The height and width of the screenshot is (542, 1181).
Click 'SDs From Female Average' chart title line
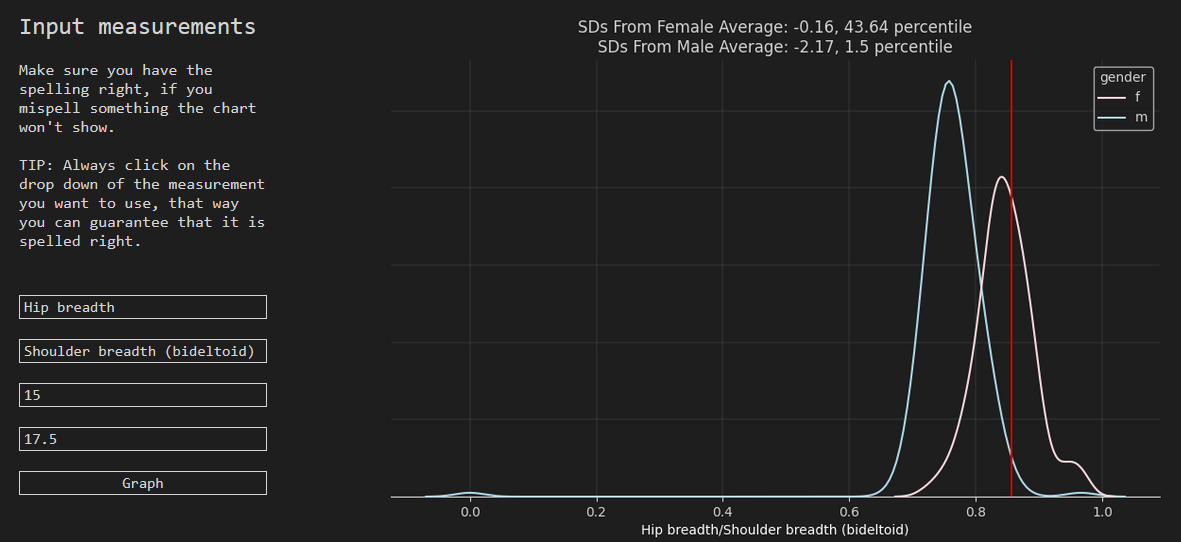point(774,27)
